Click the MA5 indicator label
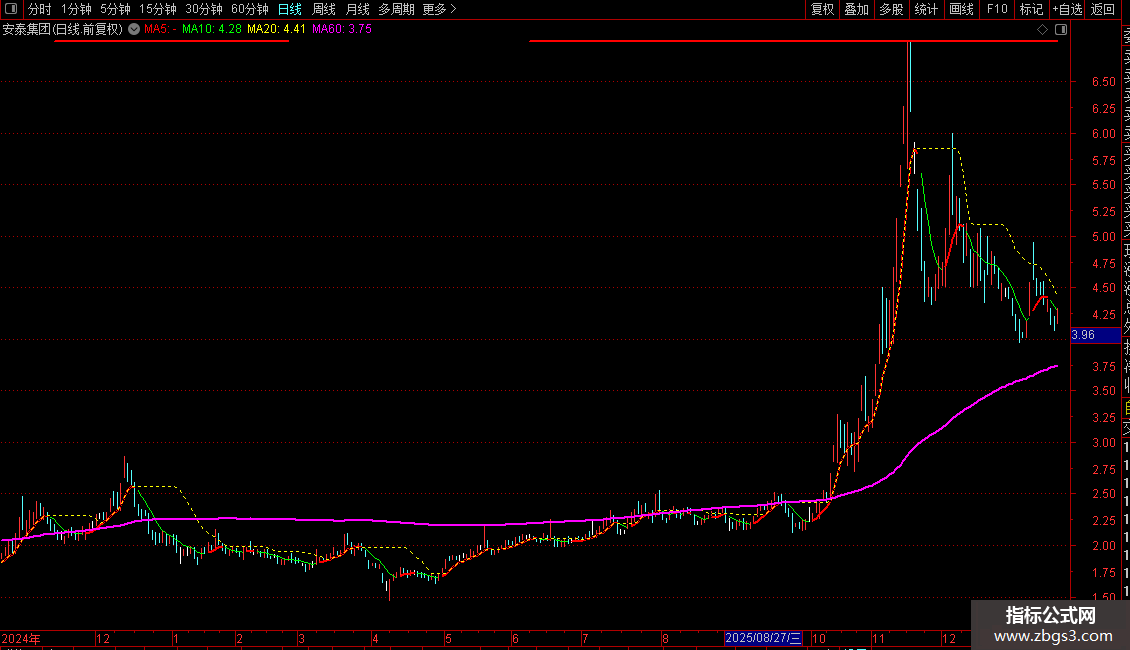This screenshot has width=1130, height=650. point(160,30)
